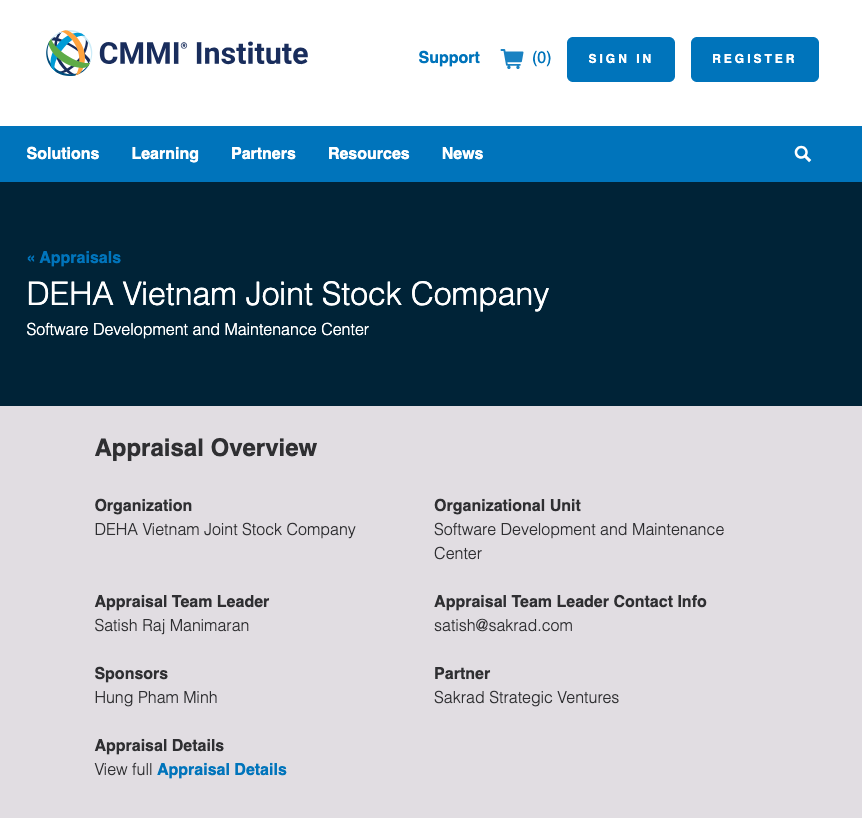Click the partner Sakrad Strategic Ventures
The height and width of the screenshot is (818, 862).
527,697
